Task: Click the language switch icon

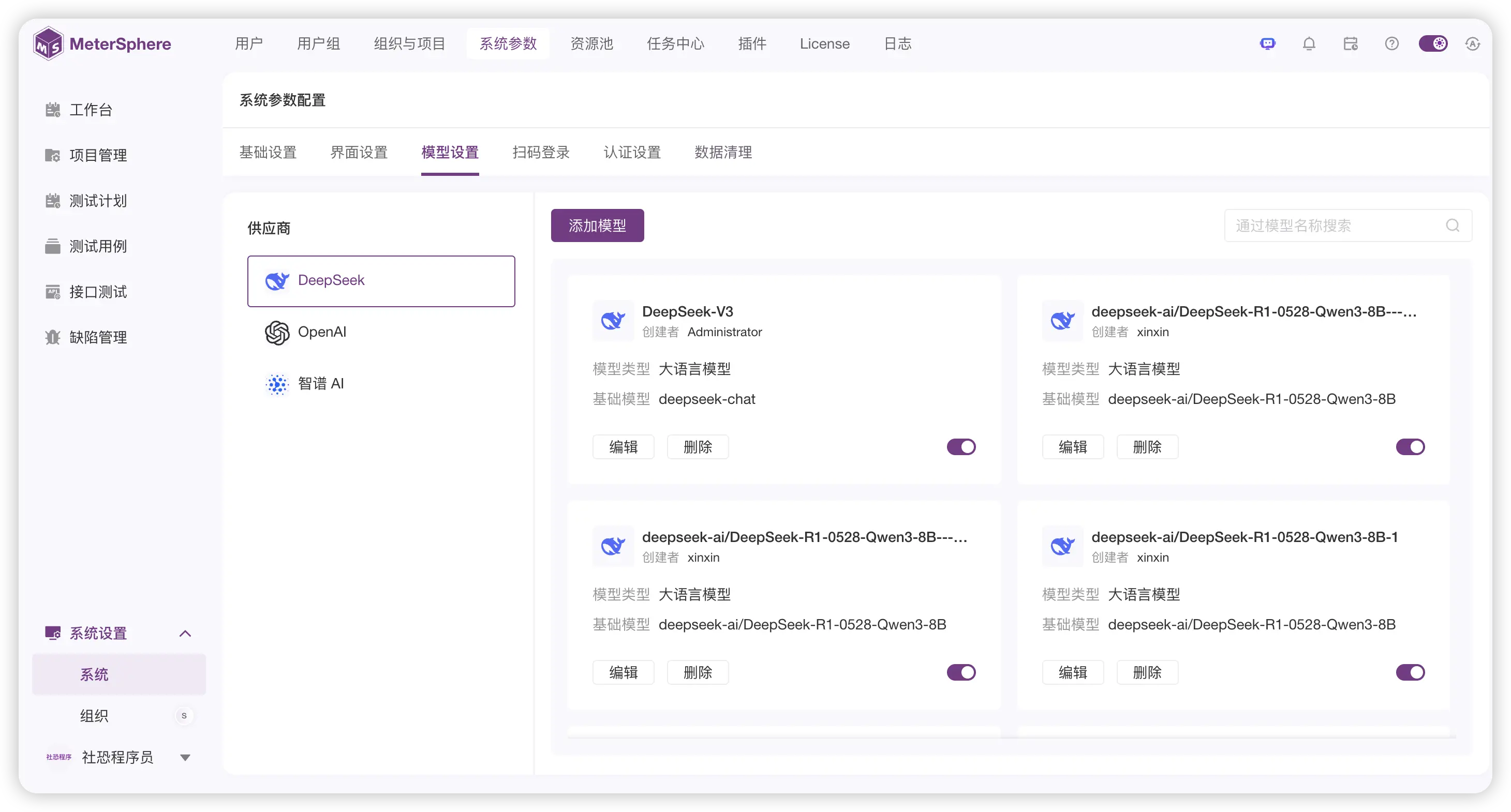Action: tap(1472, 43)
